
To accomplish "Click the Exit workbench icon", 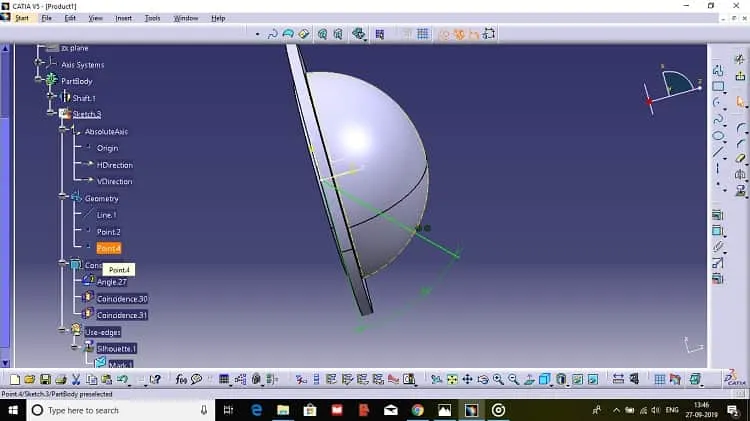I will point(740,75).
